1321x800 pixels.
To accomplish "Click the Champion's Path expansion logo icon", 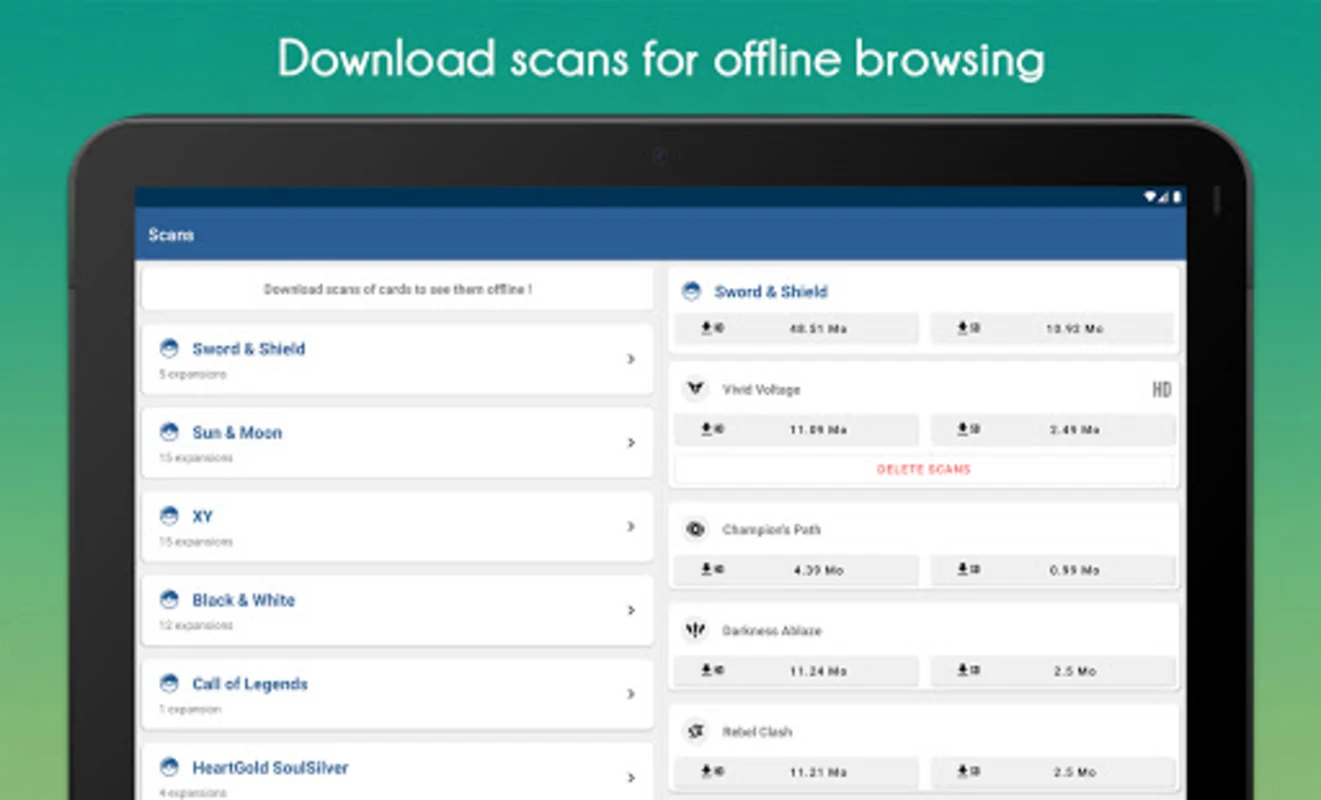I will tap(695, 530).
